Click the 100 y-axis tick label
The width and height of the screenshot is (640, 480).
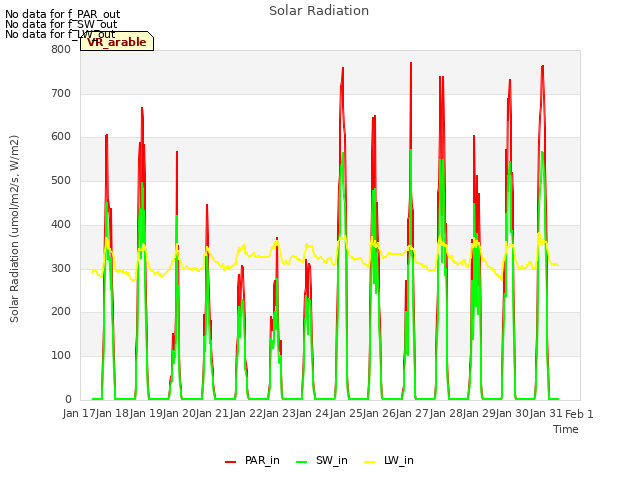[x=61, y=356]
